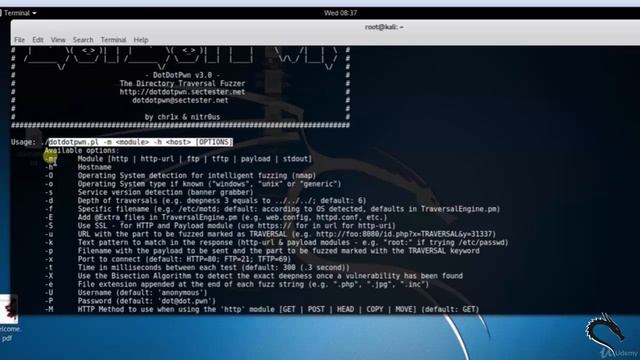Click the root@kali window title

click(x=384, y=27)
